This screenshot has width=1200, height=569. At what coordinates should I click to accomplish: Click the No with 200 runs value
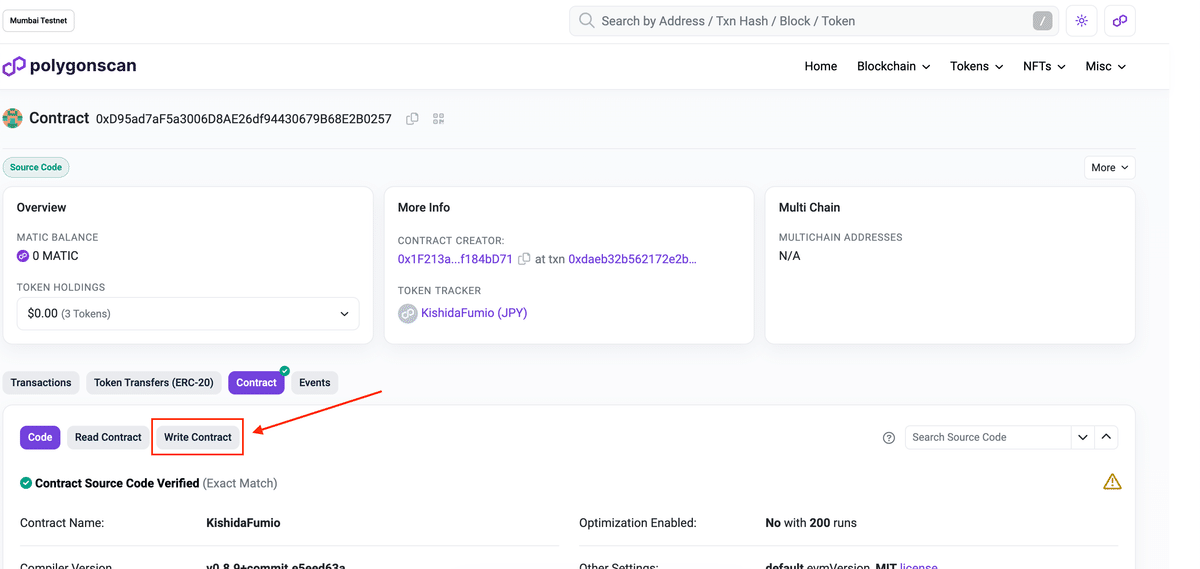coord(811,523)
